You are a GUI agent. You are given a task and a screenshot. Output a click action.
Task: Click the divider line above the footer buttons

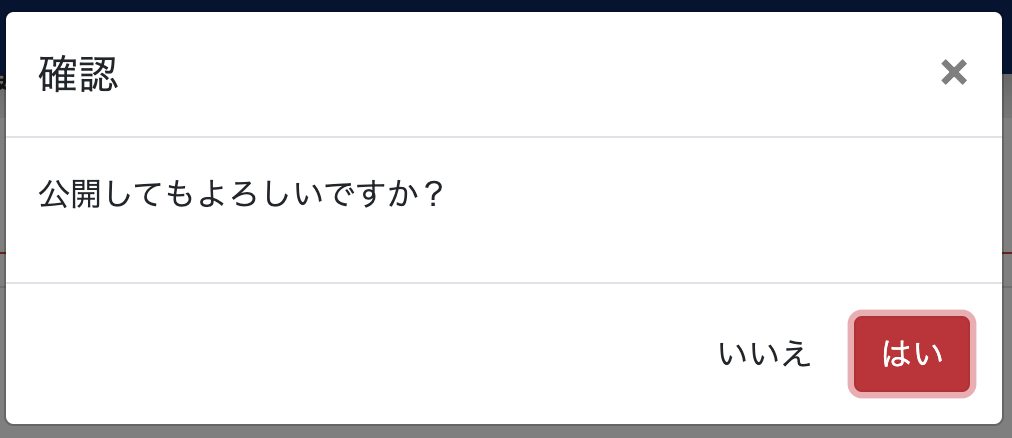pyautogui.click(x=503, y=283)
